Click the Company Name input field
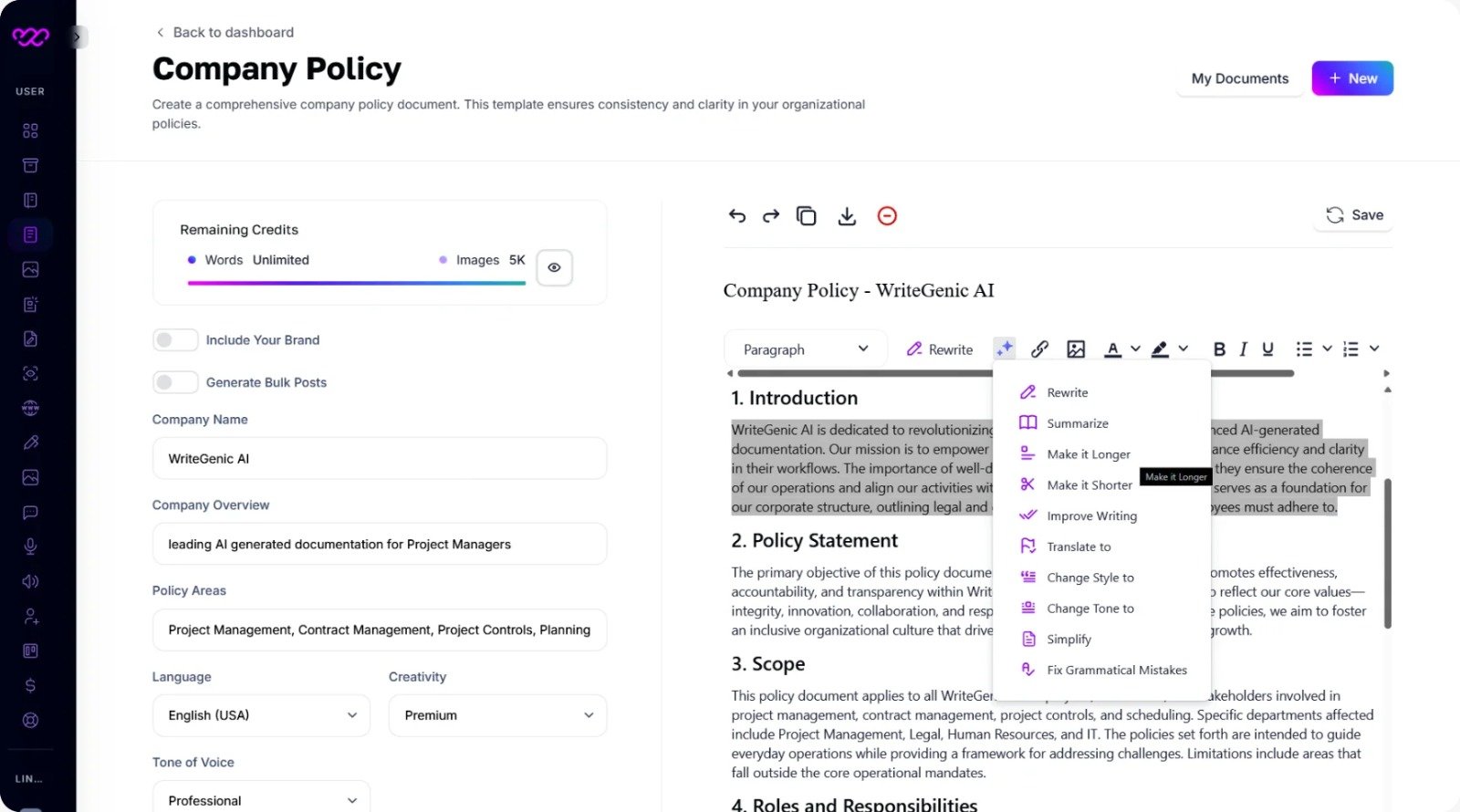The height and width of the screenshot is (812, 1460). (380, 458)
